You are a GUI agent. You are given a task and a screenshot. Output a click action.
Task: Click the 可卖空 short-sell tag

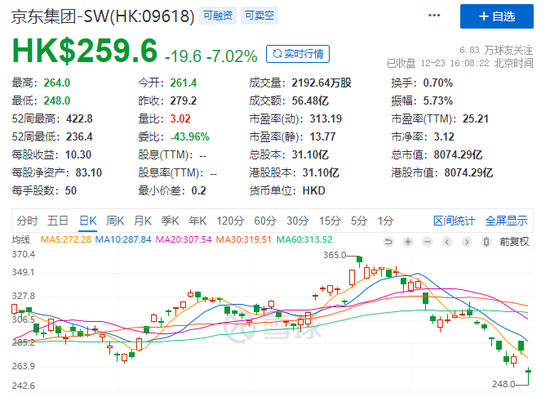coord(259,16)
